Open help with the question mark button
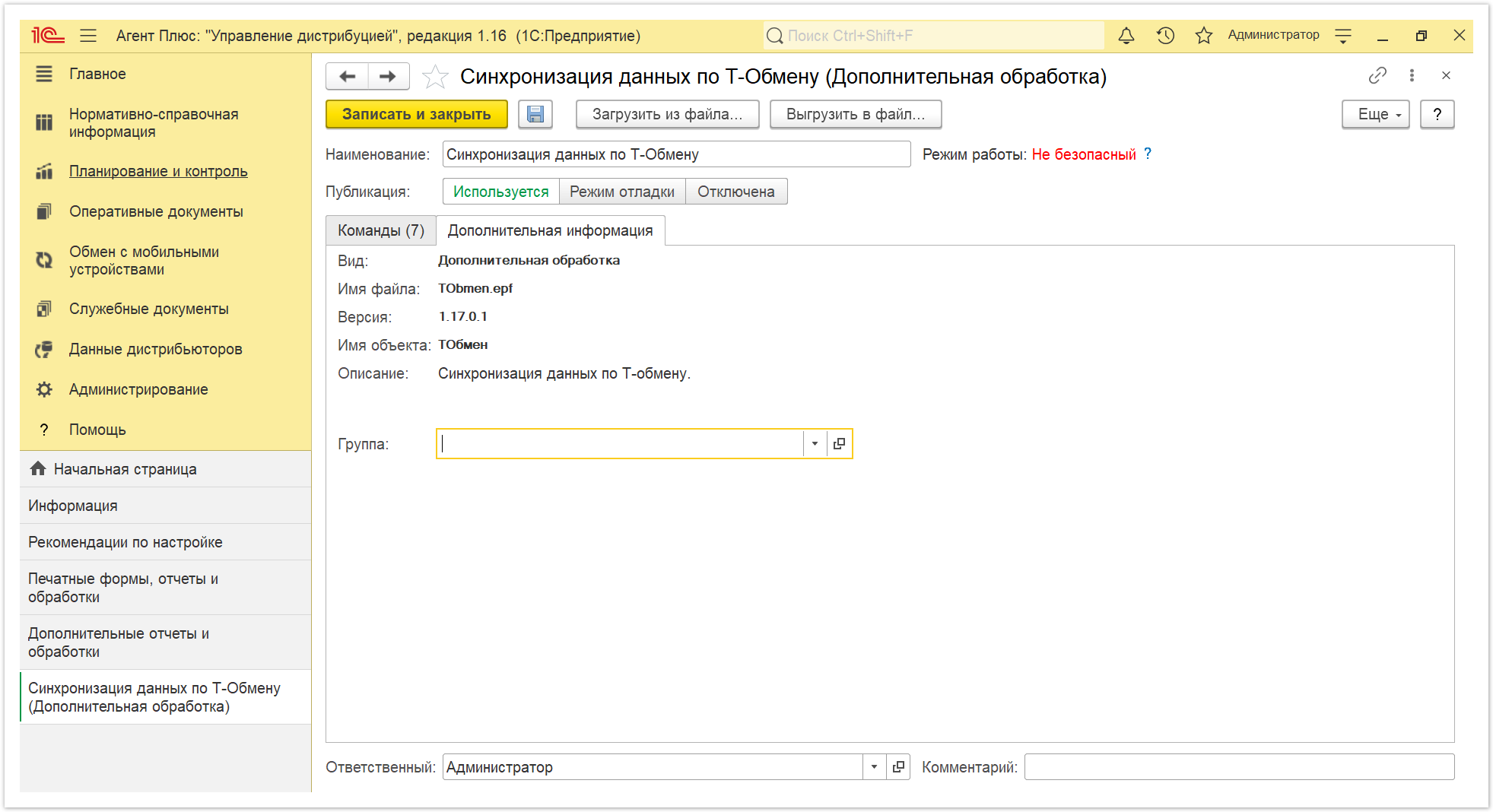This screenshot has height=812, width=1493. point(1437,114)
